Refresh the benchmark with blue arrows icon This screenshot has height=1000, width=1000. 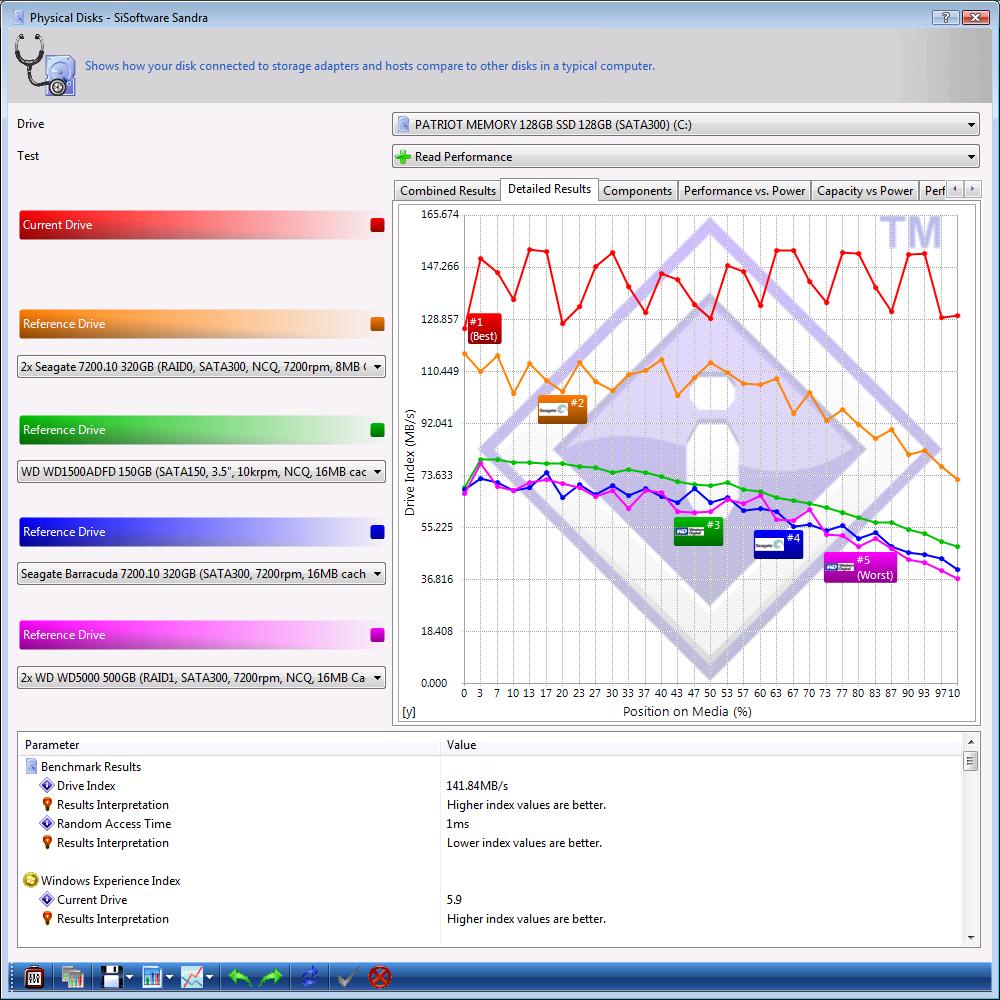(310, 976)
